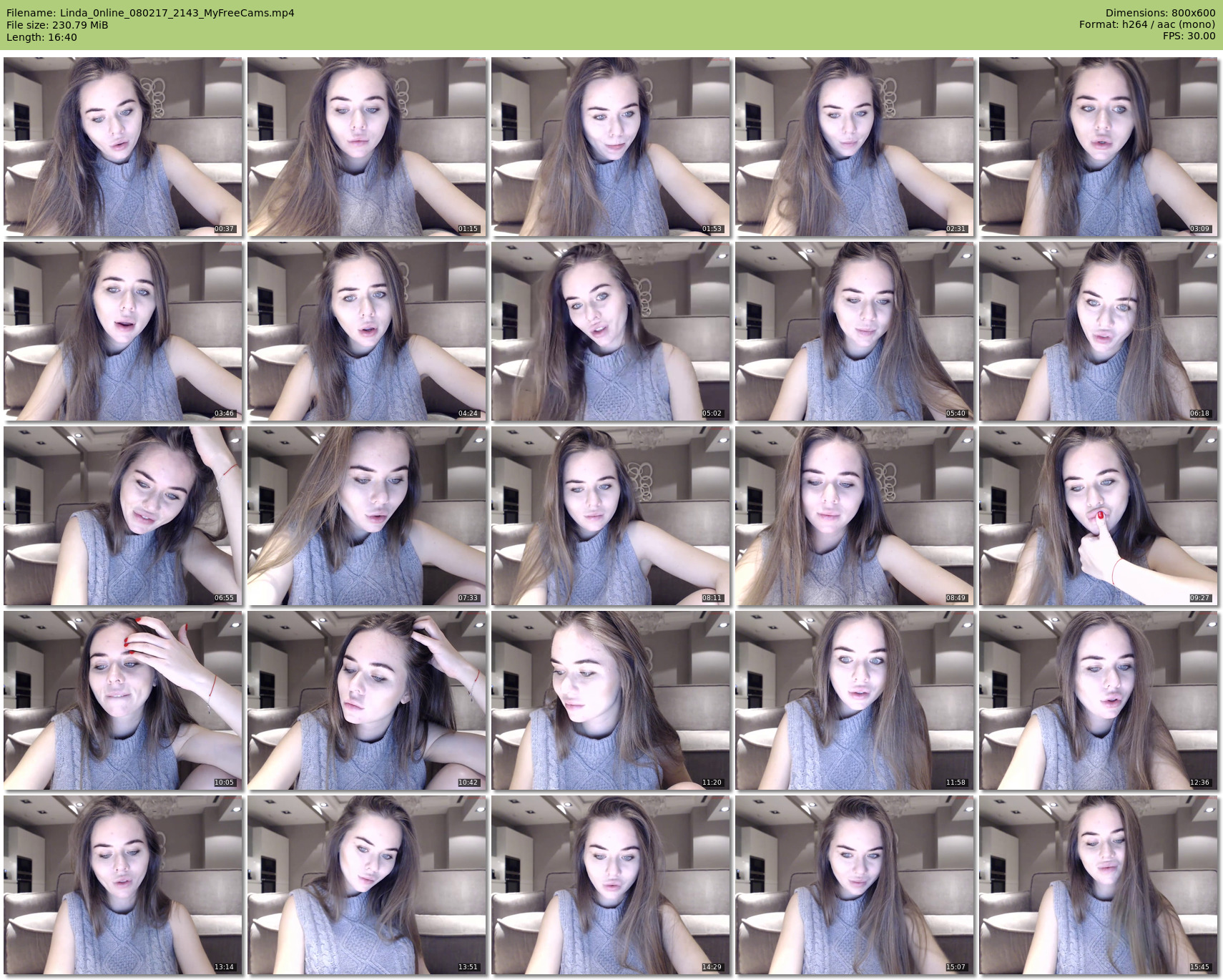Image resolution: width=1223 pixels, height=980 pixels.
Task: Select the frame timestamped 05:02
Action: [611, 331]
